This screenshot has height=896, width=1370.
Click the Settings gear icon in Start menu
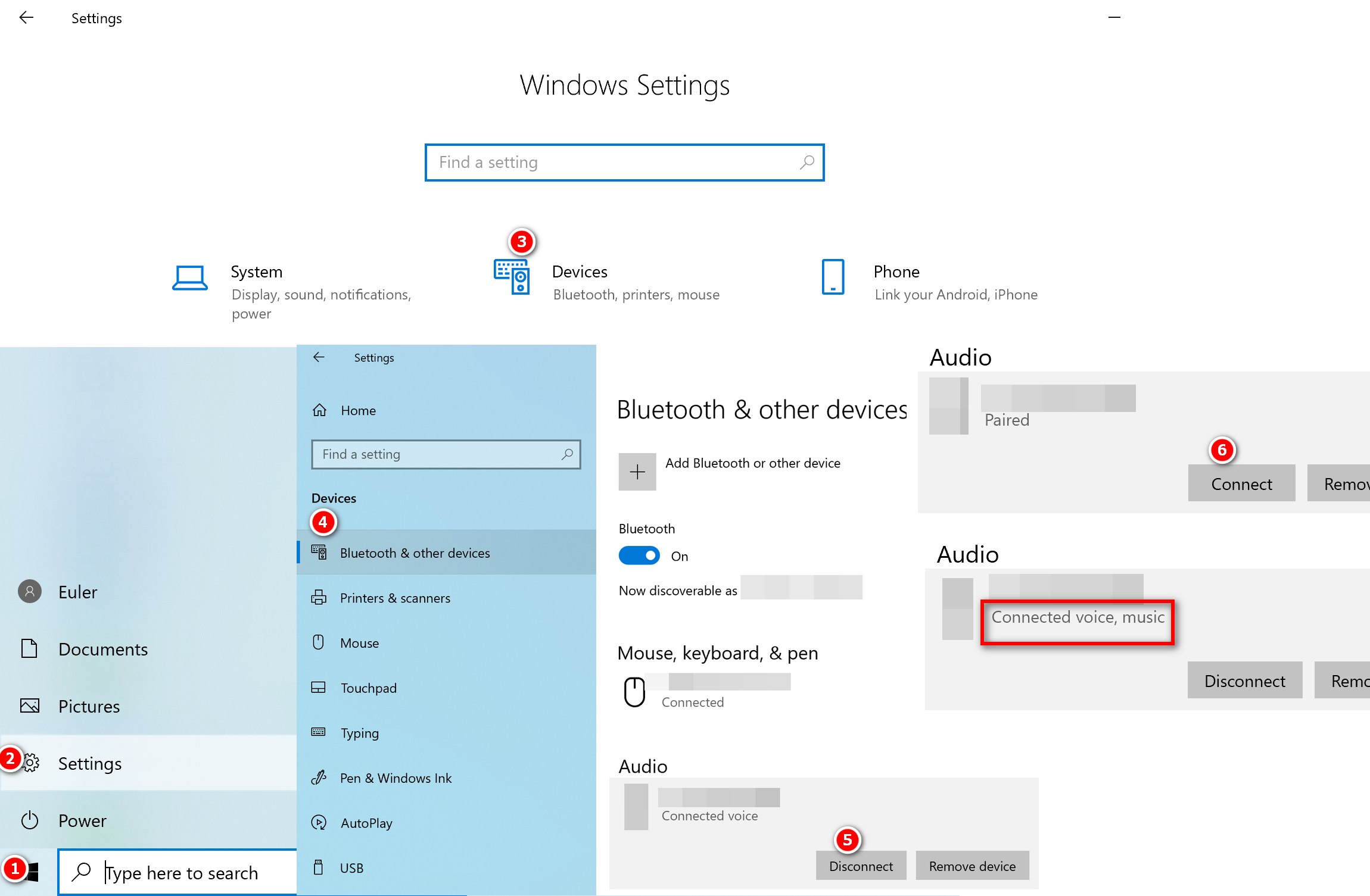click(31, 763)
